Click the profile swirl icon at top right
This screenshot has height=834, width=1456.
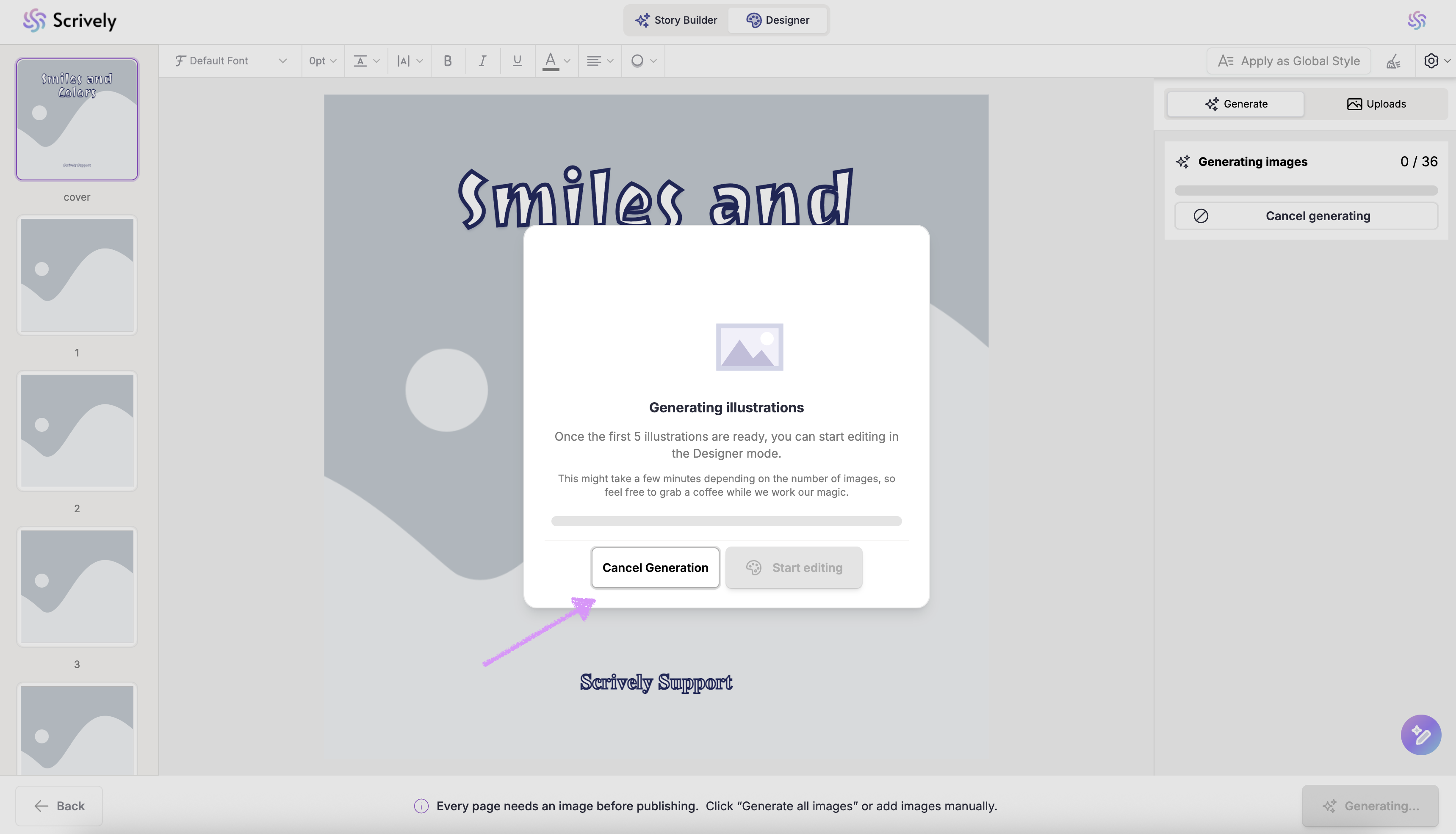(x=1417, y=21)
